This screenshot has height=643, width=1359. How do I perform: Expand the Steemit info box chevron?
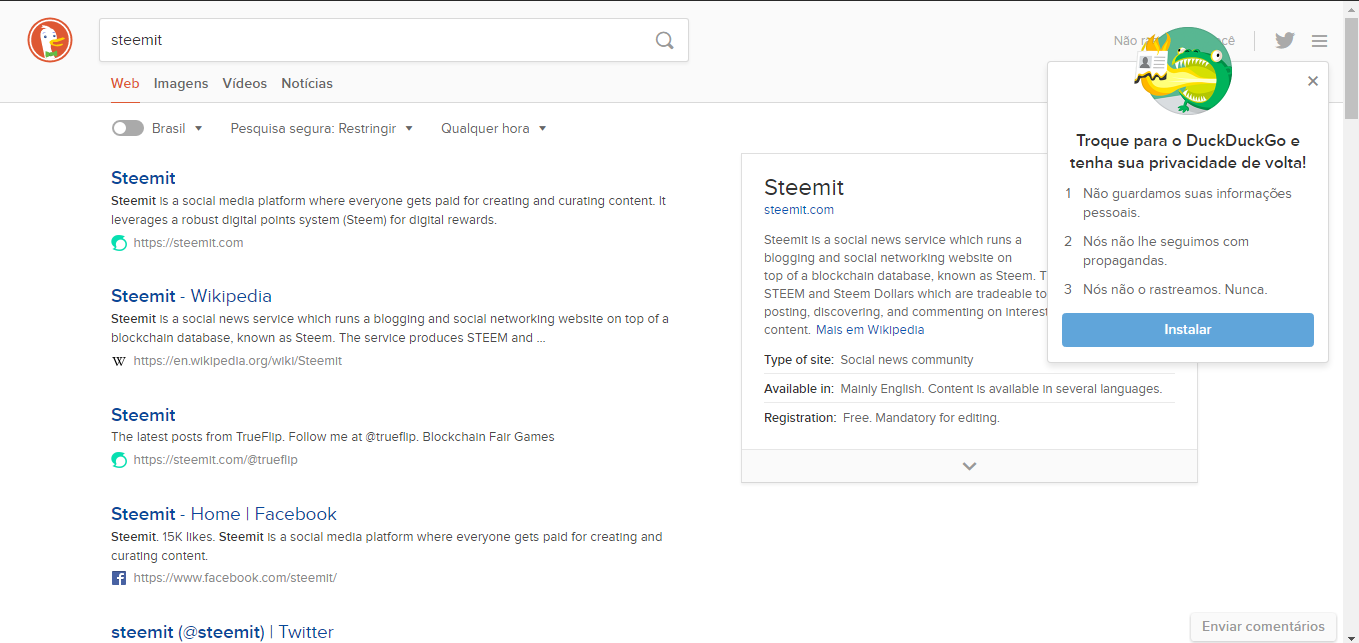click(969, 466)
